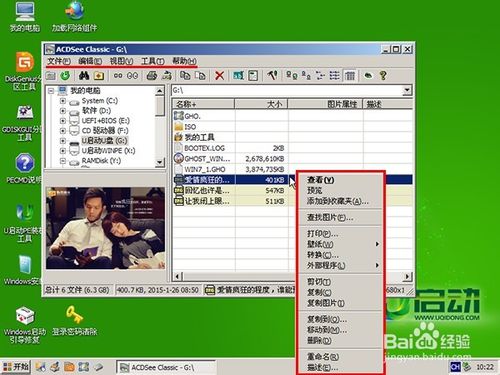
Task: Click the printer icon in the toolbar
Action: (152, 76)
